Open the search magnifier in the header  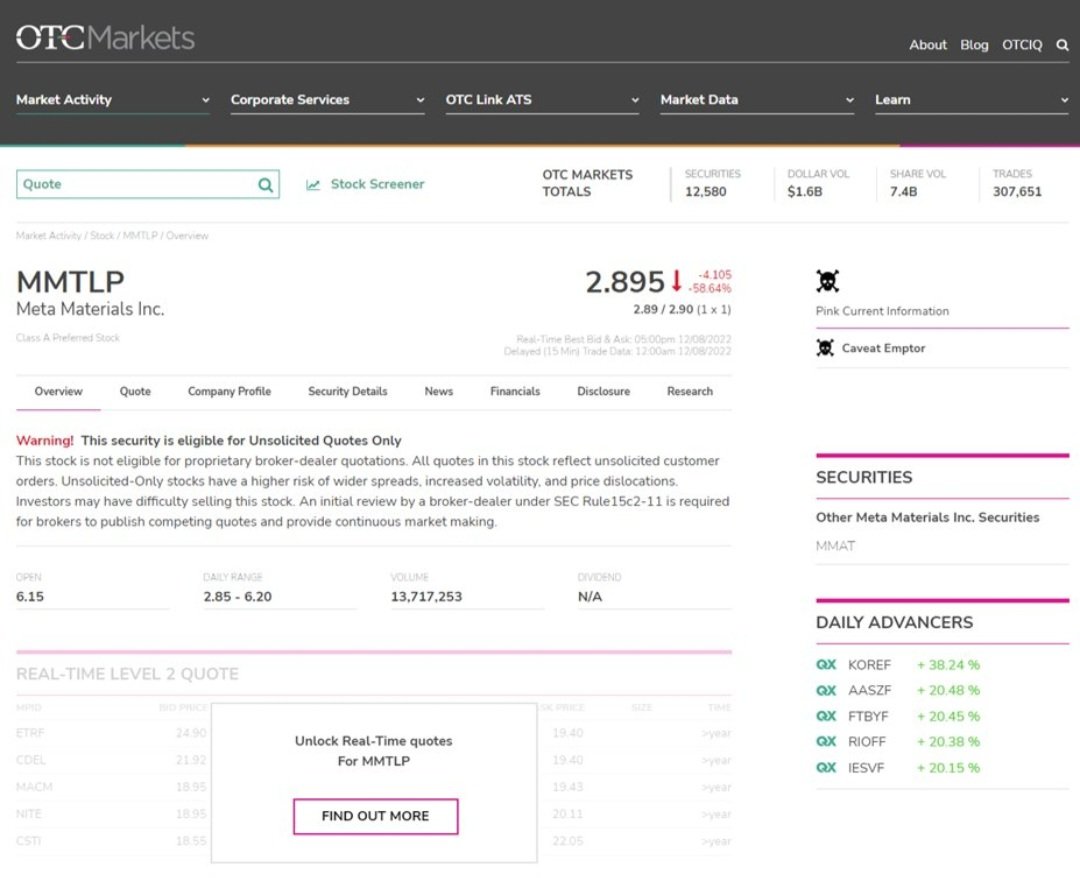tap(1063, 45)
